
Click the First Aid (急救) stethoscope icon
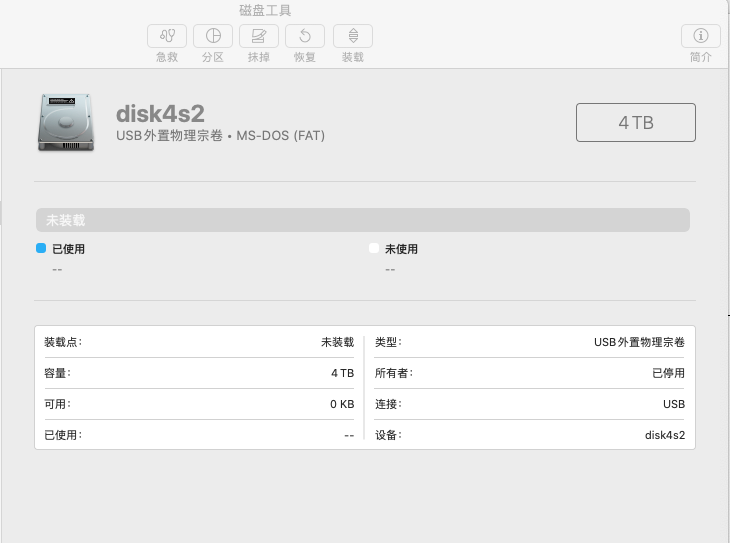coord(167,36)
